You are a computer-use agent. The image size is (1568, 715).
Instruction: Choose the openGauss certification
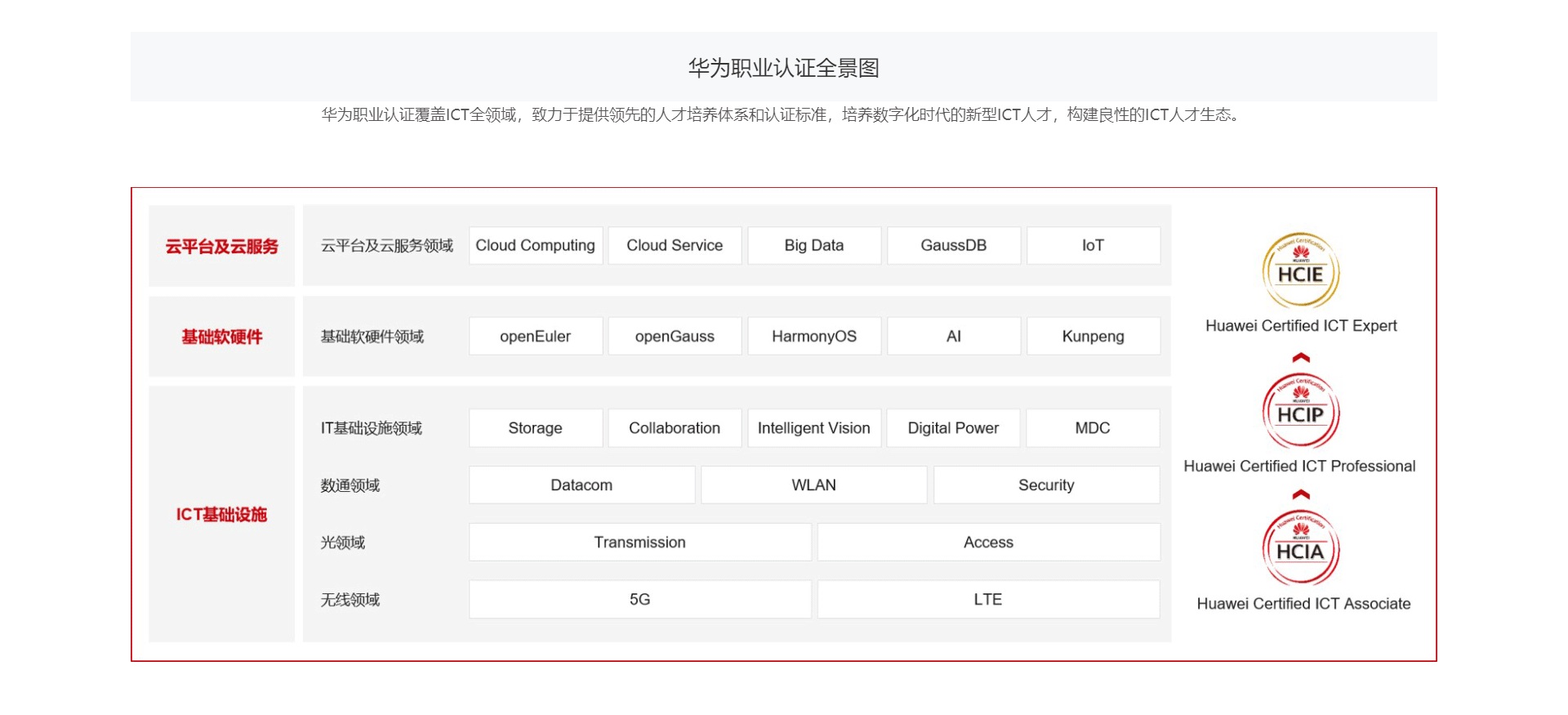coord(675,336)
